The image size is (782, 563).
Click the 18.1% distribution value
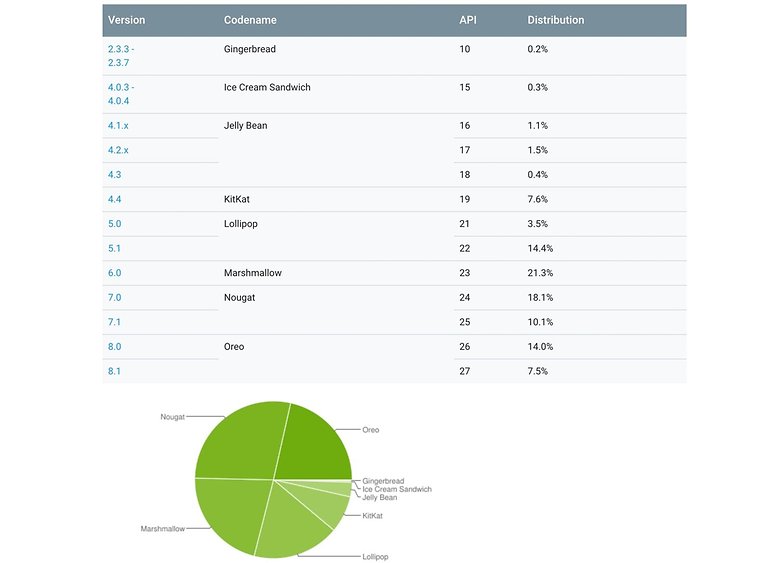540,297
